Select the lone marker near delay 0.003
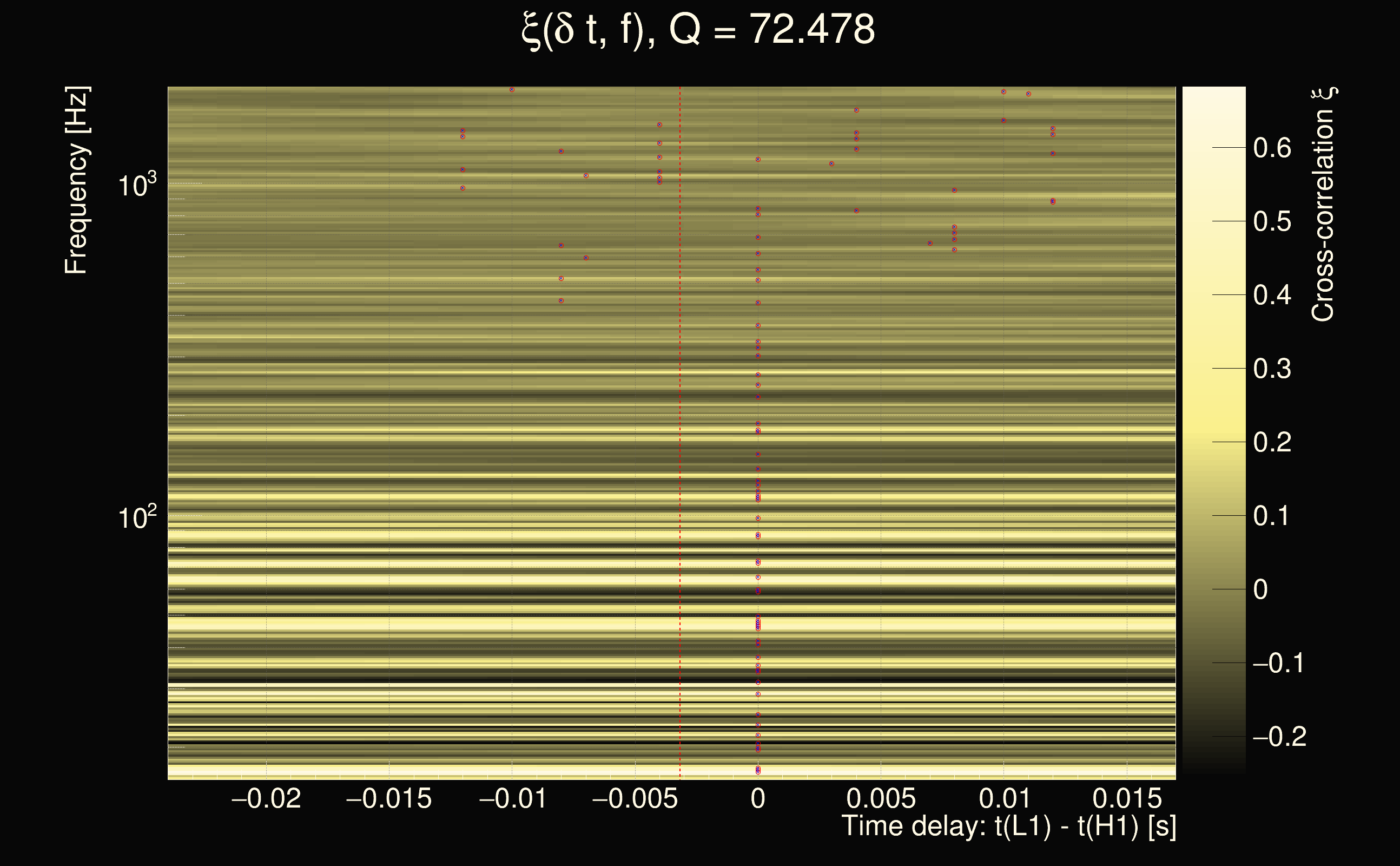The width and height of the screenshot is (1400, 866). [x=831, y=164]
